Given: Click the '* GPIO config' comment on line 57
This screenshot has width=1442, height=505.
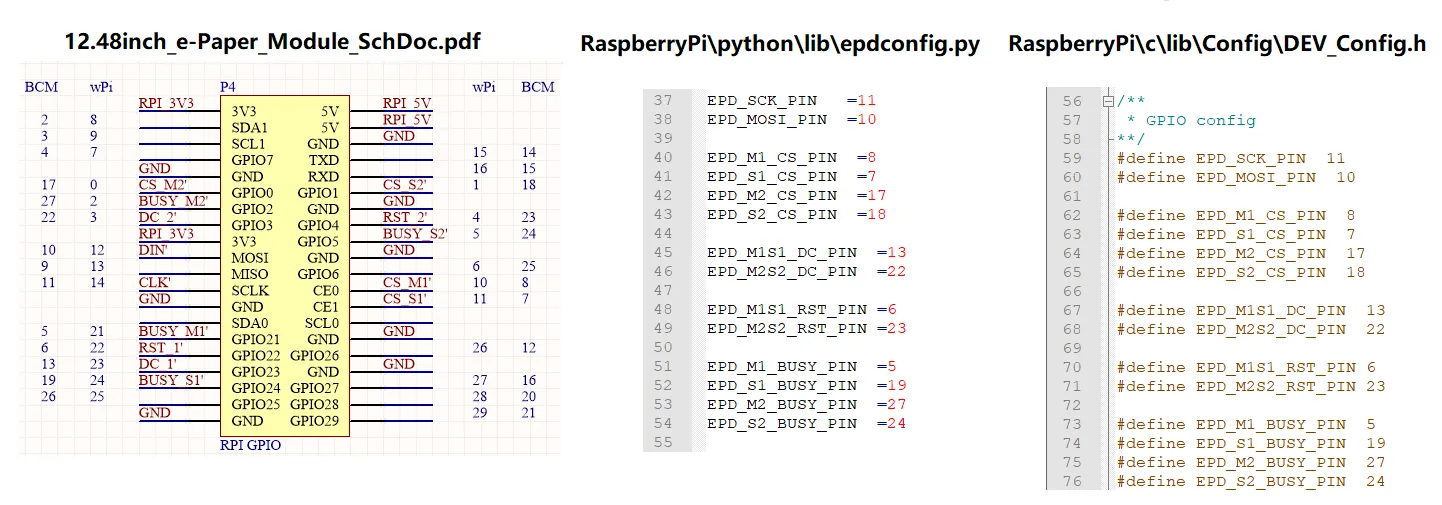Looking at the screenshot, I should pos(1191,120).
